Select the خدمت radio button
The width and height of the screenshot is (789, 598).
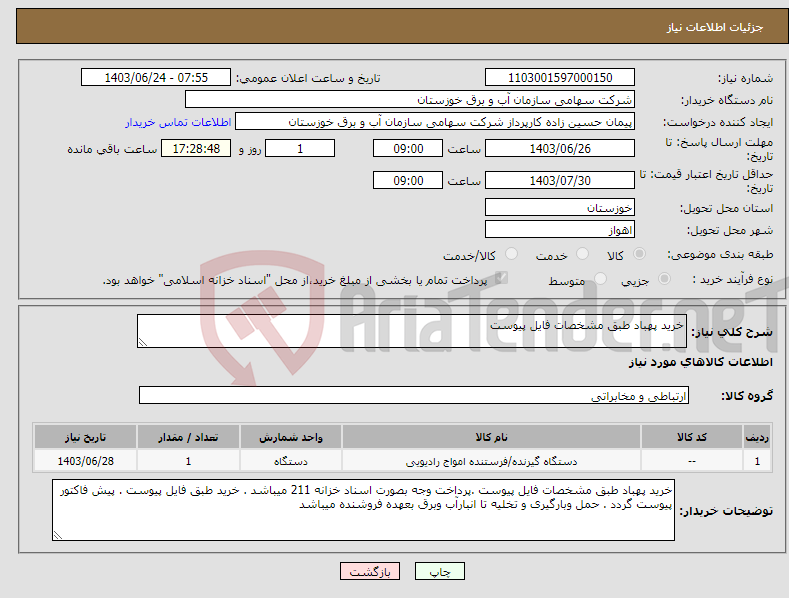582,254
